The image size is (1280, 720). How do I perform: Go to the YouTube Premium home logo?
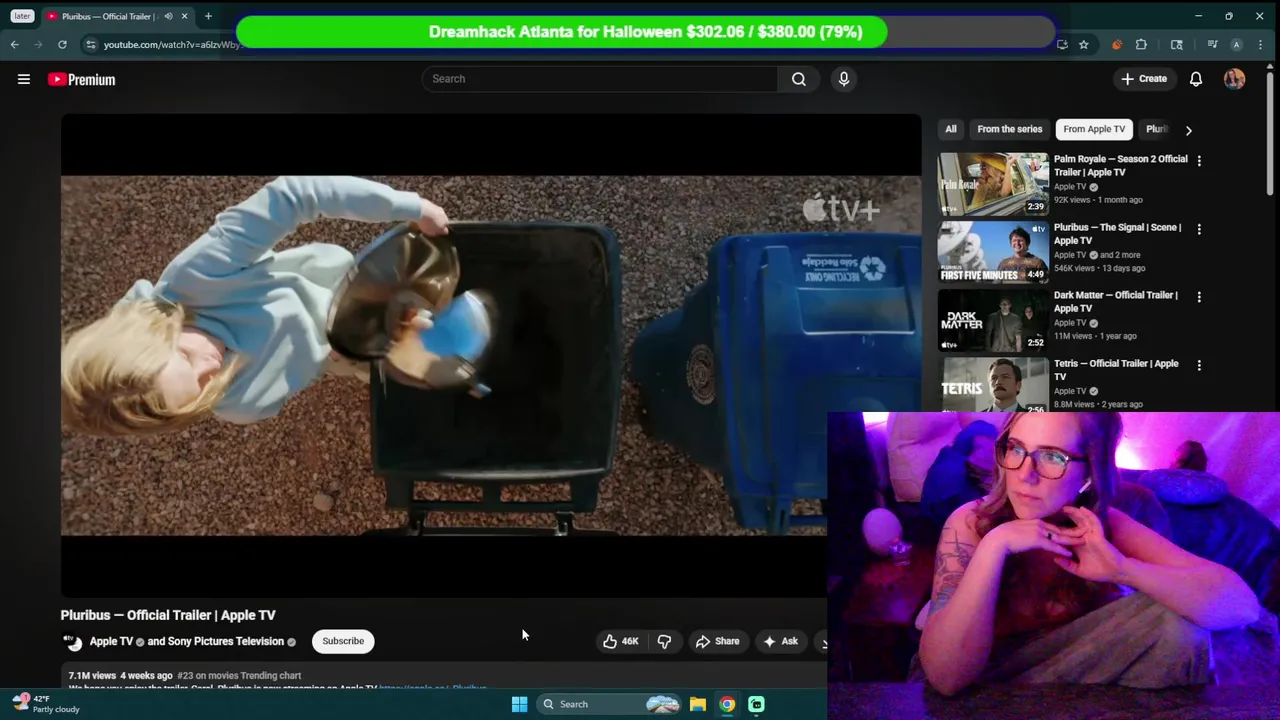[x=81, y=79]
